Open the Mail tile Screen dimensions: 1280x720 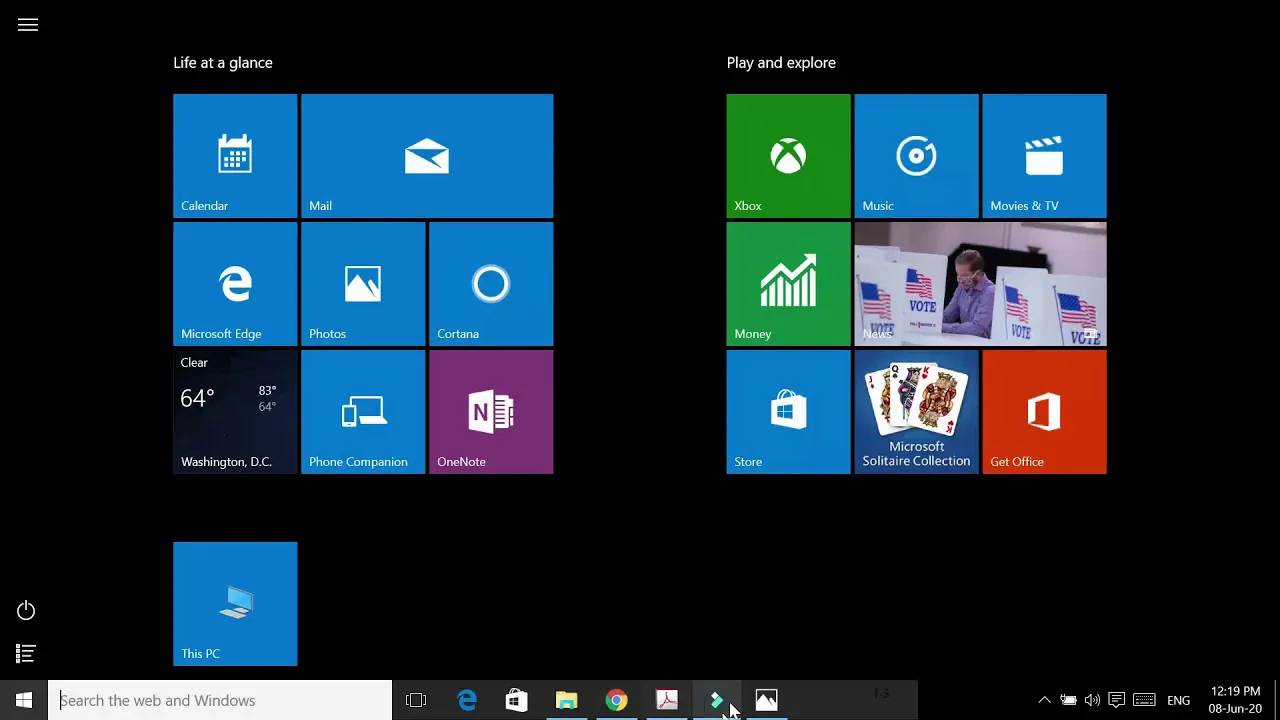coord(427,156)
